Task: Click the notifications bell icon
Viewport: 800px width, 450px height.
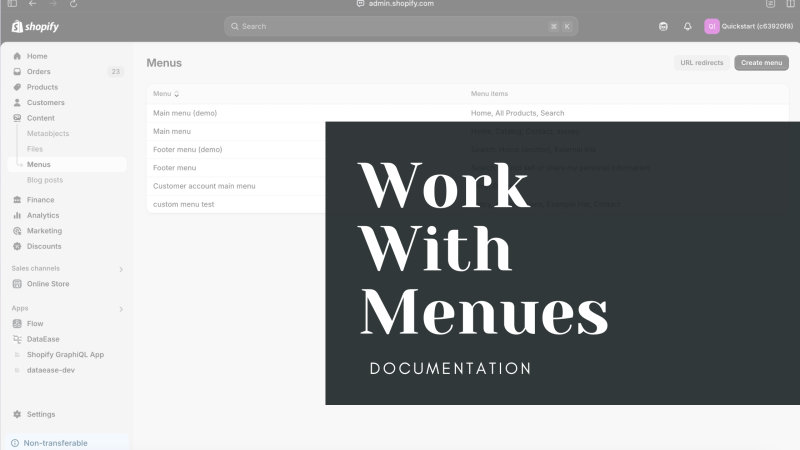Action: point(688,27)
